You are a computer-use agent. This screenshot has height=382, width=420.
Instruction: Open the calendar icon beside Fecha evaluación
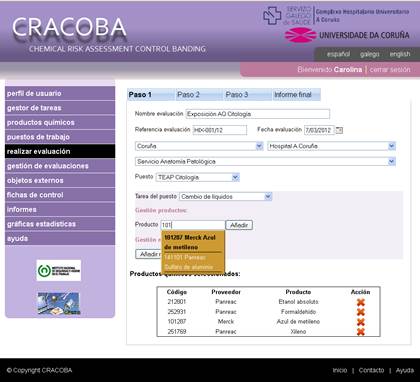tap(339, 130)
